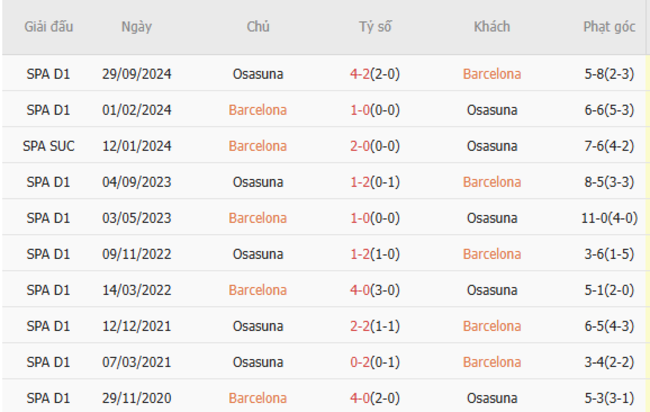Click the "Giải đấu" column header
Viewport: 650px width, 412px height.
[x=50, y=27]
